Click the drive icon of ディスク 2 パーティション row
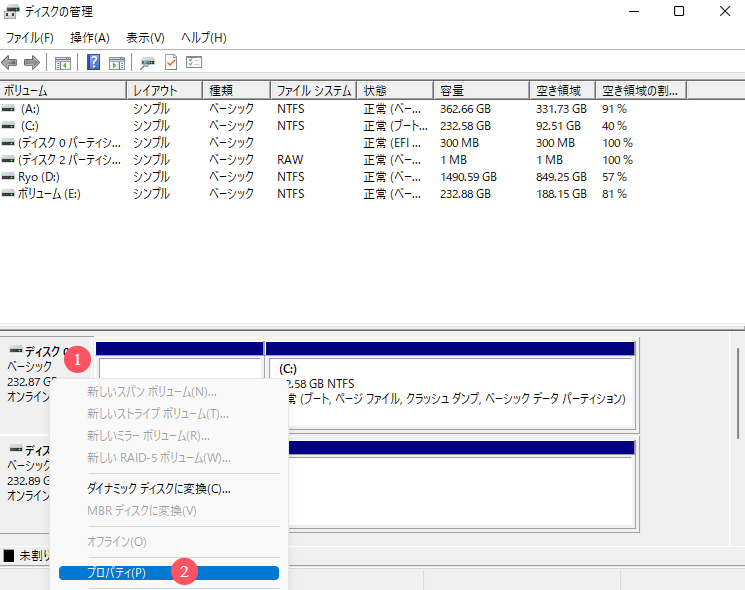745x590 pixels. [8, 160]
